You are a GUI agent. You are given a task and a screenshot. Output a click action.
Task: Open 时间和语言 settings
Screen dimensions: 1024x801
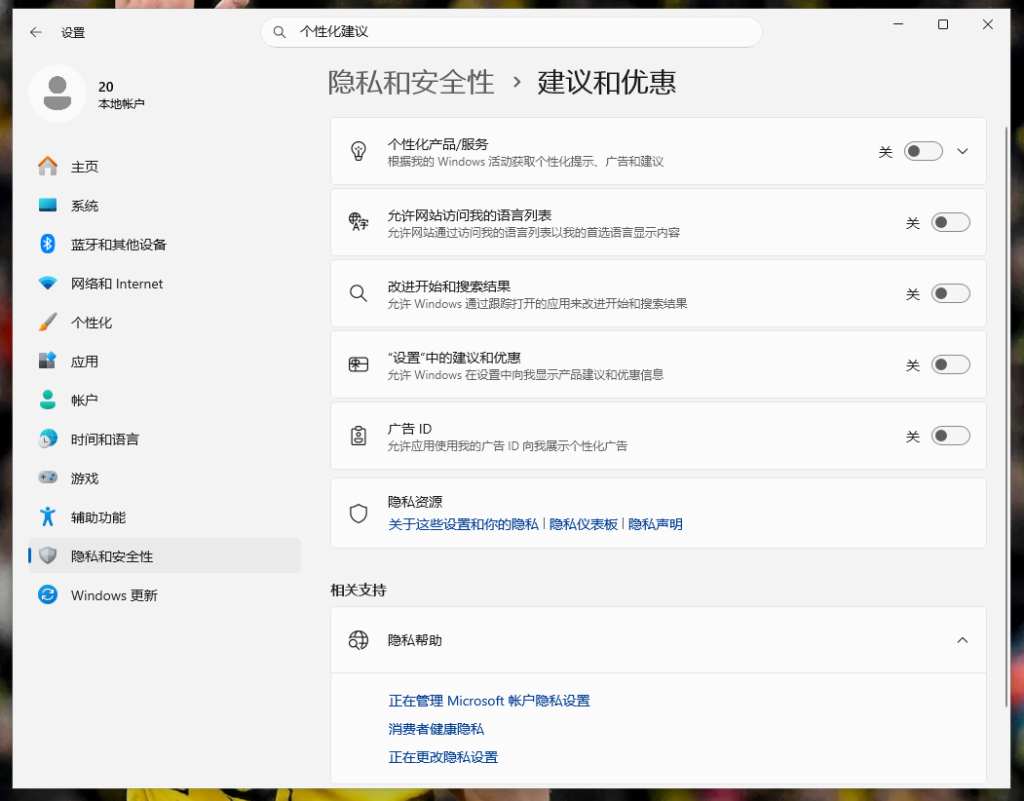(165, 439)
